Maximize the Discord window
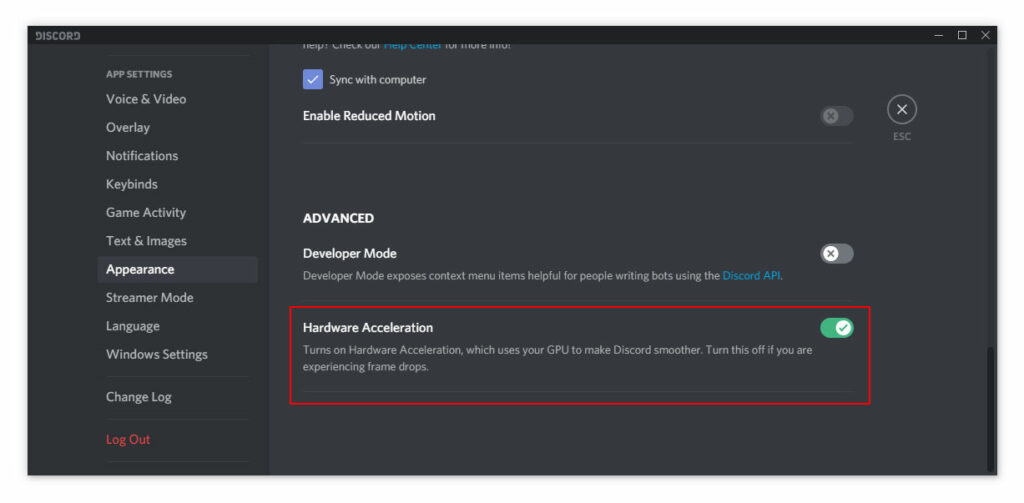1024x503 pixels. coord(962,35)
